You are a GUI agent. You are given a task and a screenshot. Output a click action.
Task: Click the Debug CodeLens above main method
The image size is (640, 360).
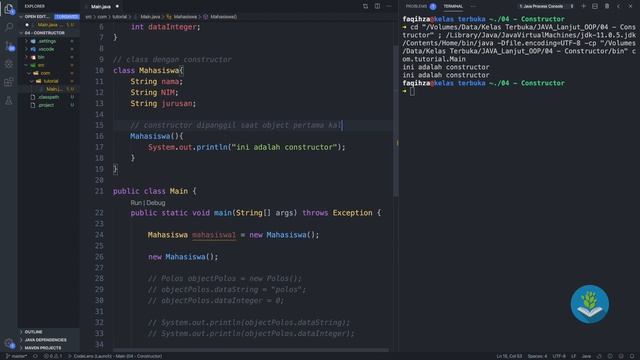[156, 203]
